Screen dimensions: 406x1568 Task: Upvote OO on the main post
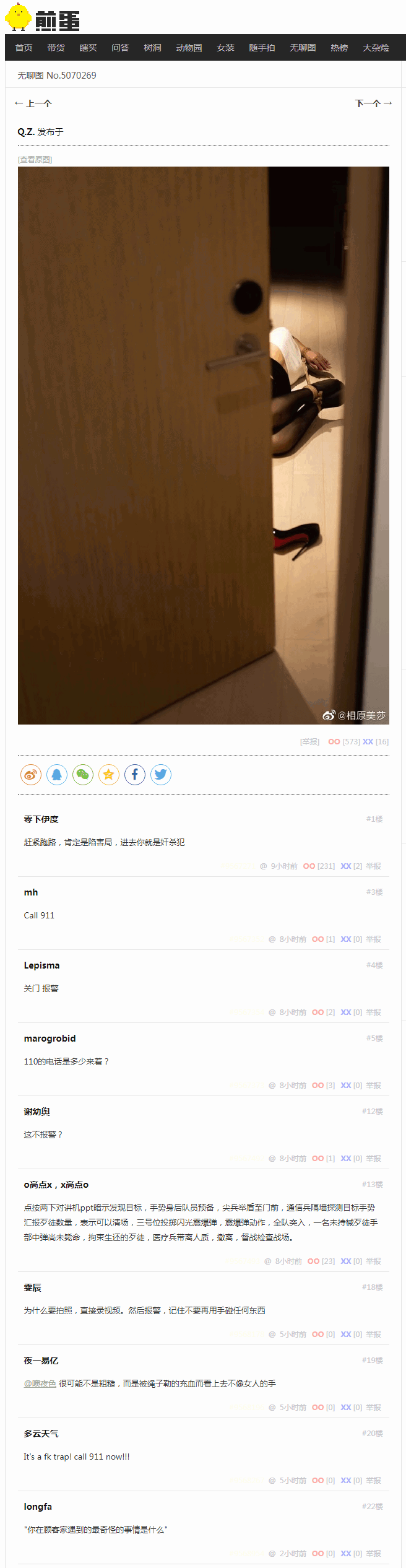coord(334,741)
